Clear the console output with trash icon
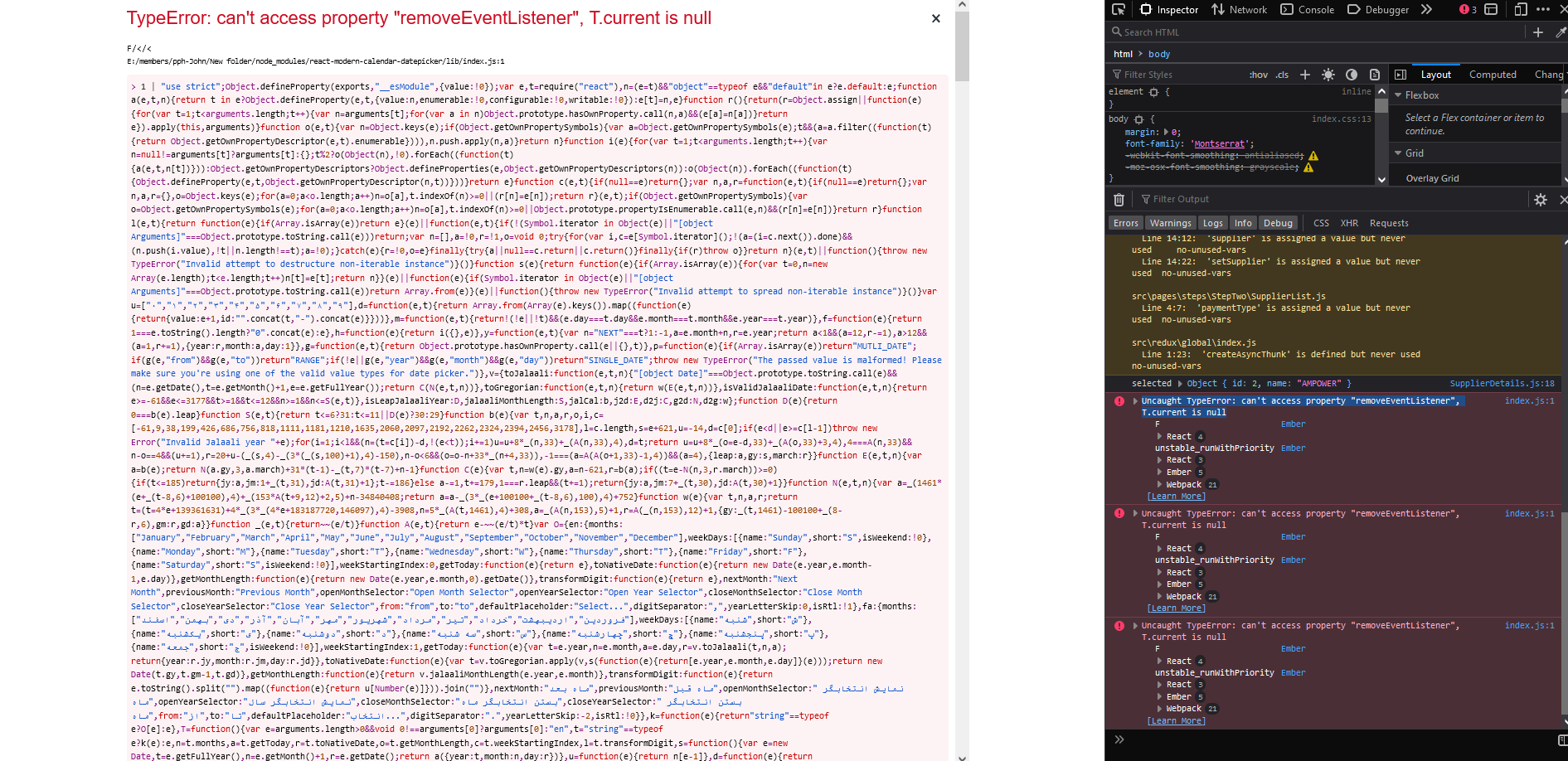This screenshot has width=1568, height=761. [x=1119, y=200]
